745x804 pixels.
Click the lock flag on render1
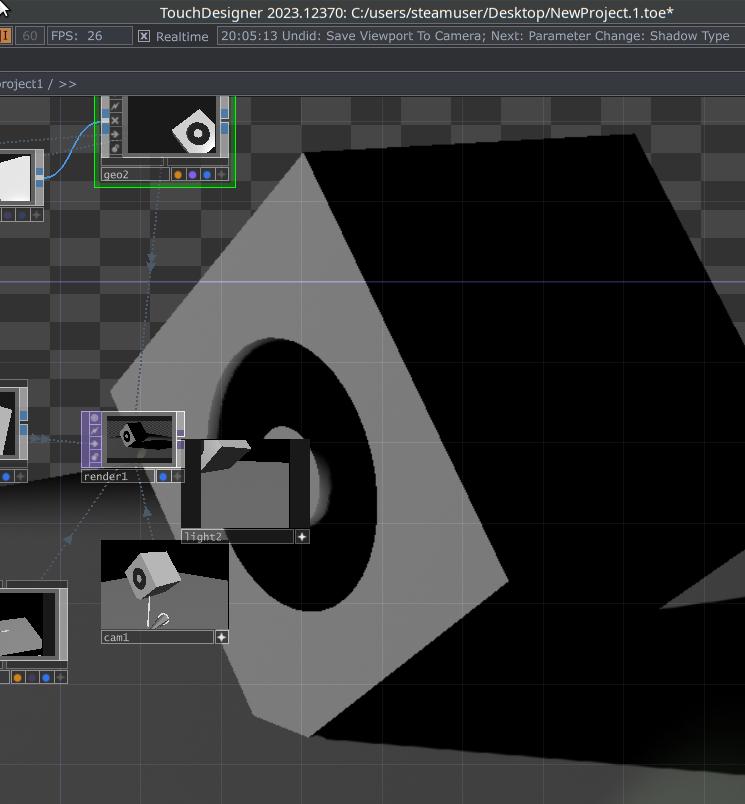click(95, 456)
